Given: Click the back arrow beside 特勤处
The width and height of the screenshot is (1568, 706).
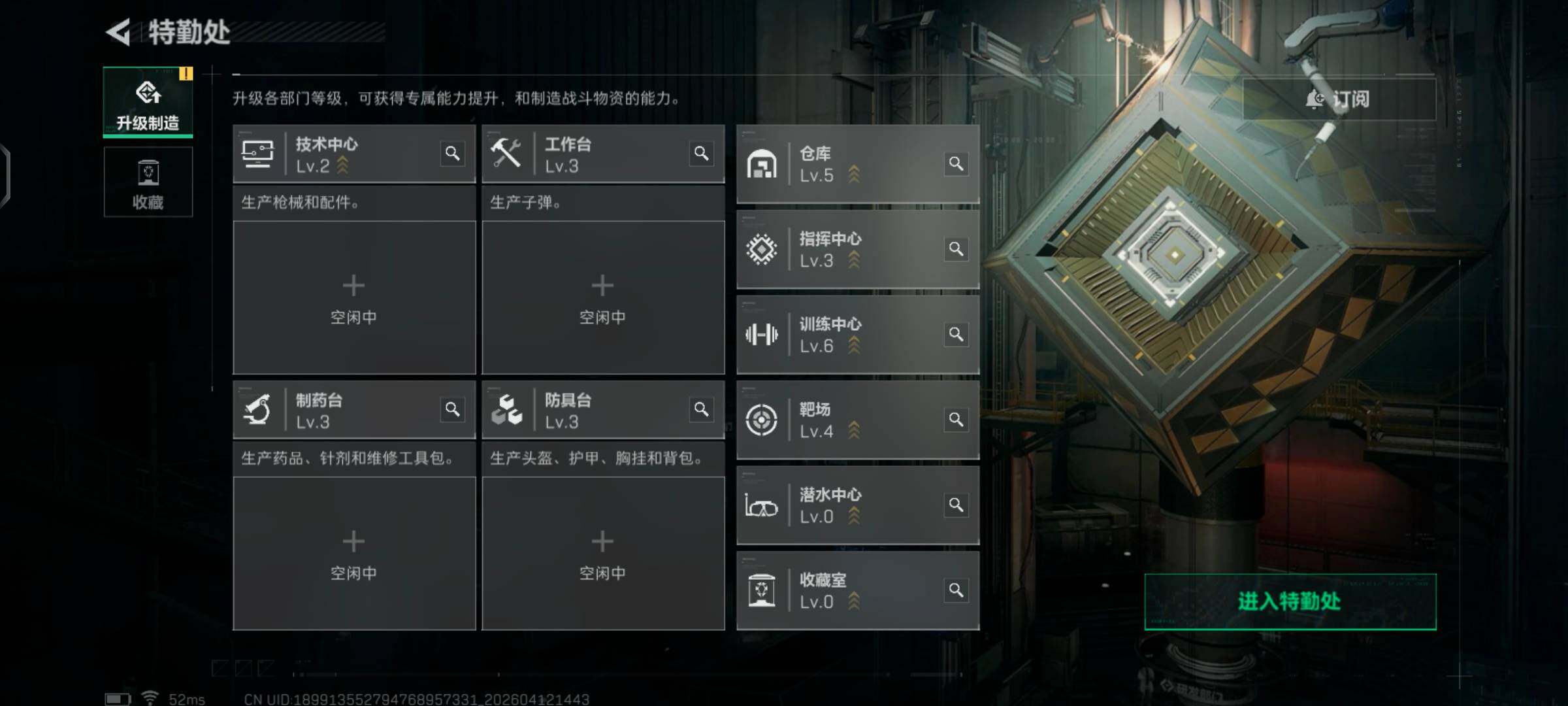Looking at the screenshot, I should (x=118, y=32).
